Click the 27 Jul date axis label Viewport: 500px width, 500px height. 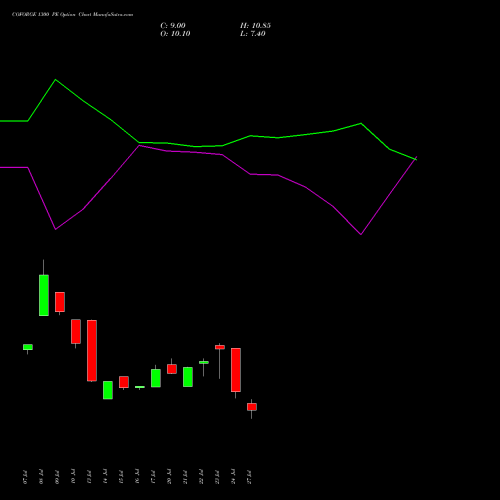tap(249, 477)
